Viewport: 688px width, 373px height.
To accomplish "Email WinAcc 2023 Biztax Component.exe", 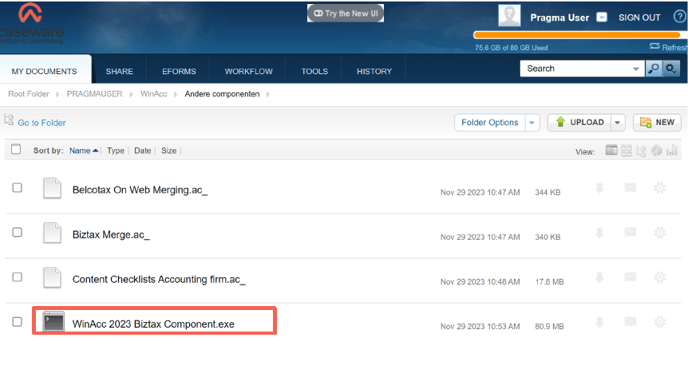I will coord(630,322).
